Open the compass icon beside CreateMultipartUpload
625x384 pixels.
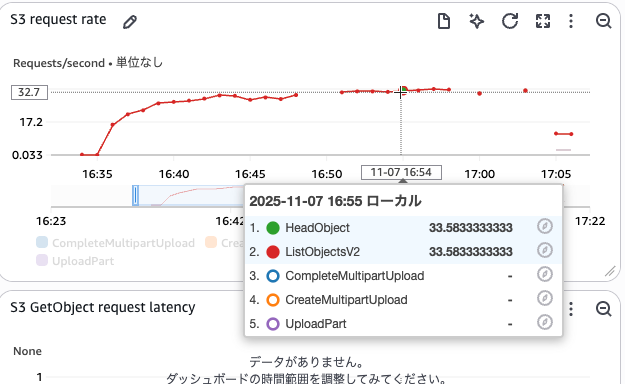coord(544,298)
